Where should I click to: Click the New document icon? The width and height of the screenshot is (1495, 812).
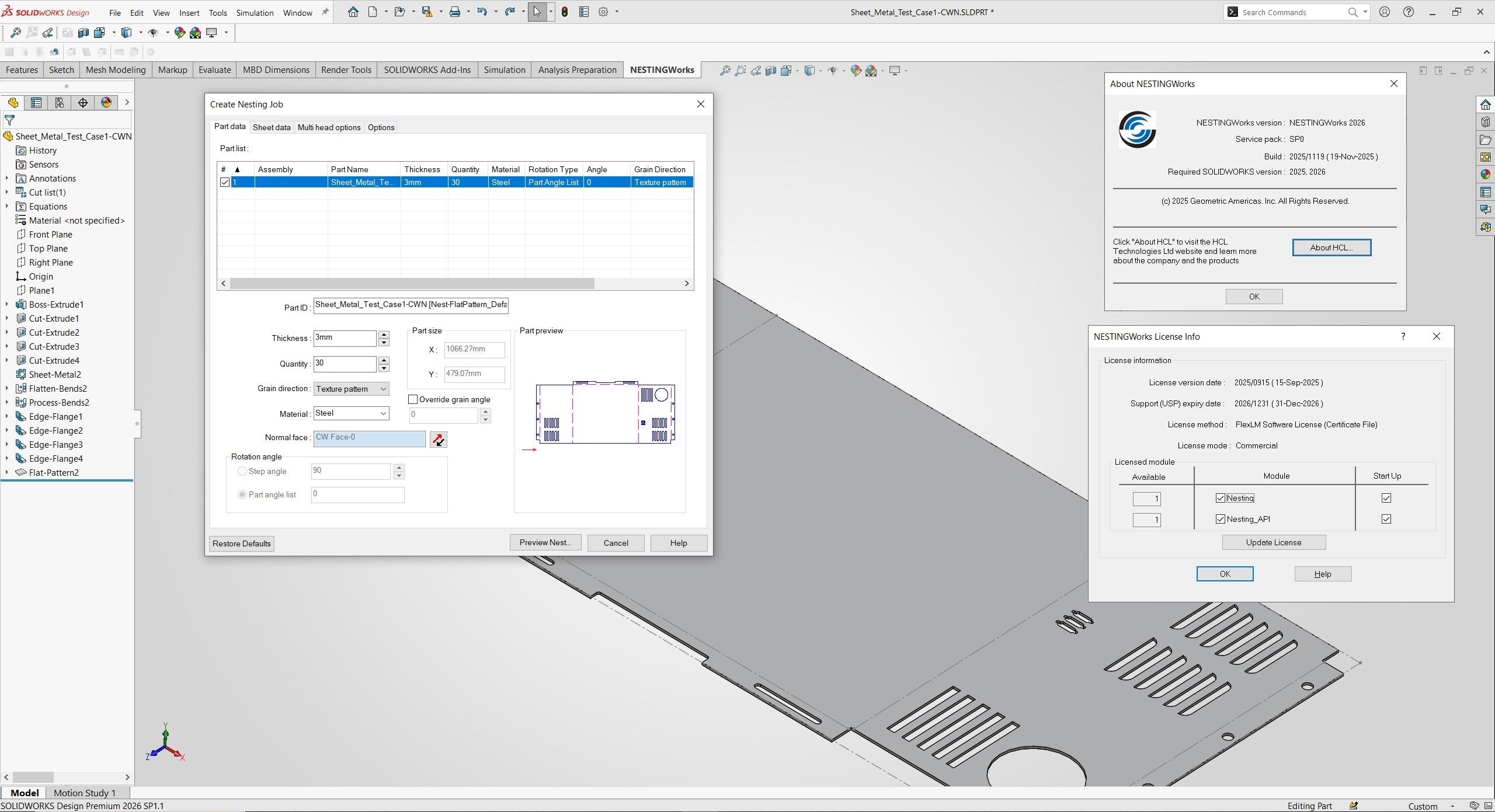373,12
